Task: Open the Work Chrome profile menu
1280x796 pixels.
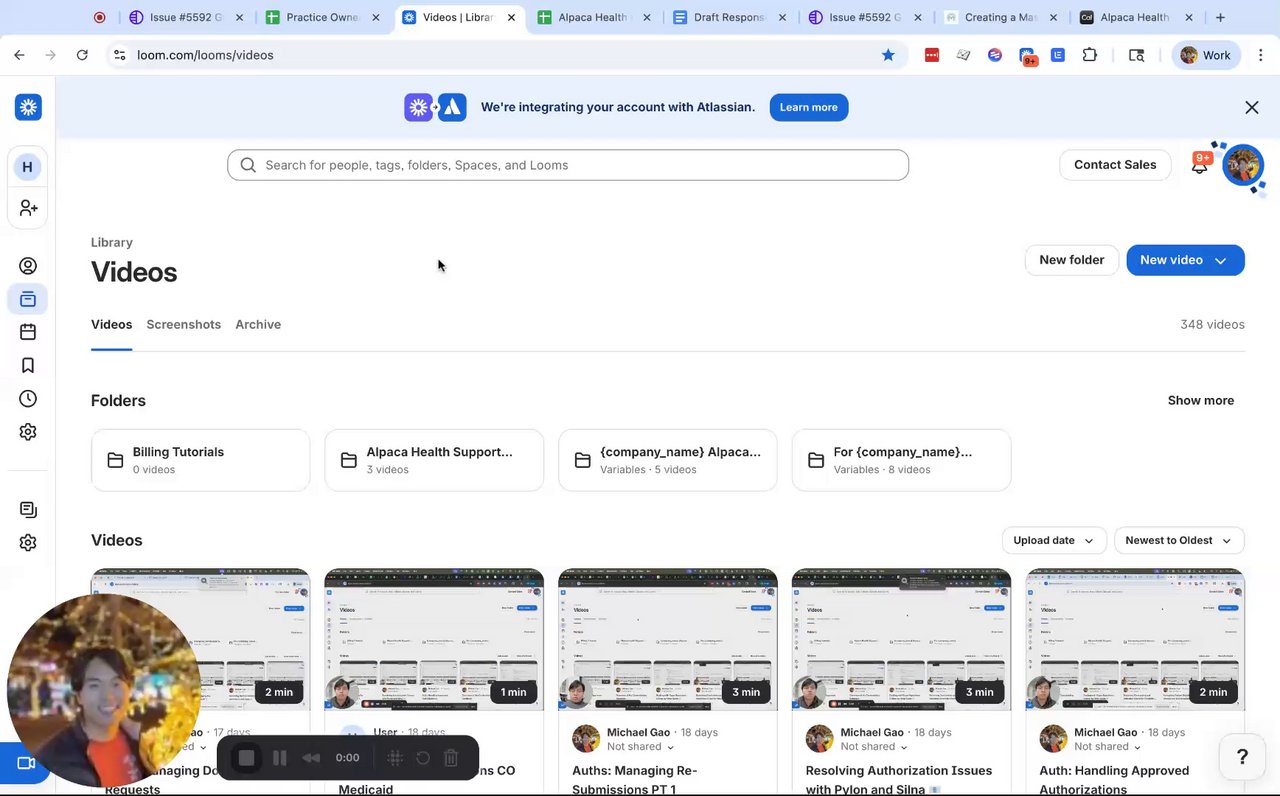Action: tap(1206, 55)
